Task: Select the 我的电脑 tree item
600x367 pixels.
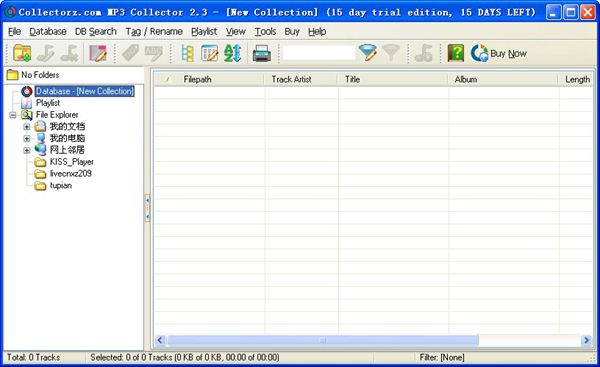Action: pos(67,138)
